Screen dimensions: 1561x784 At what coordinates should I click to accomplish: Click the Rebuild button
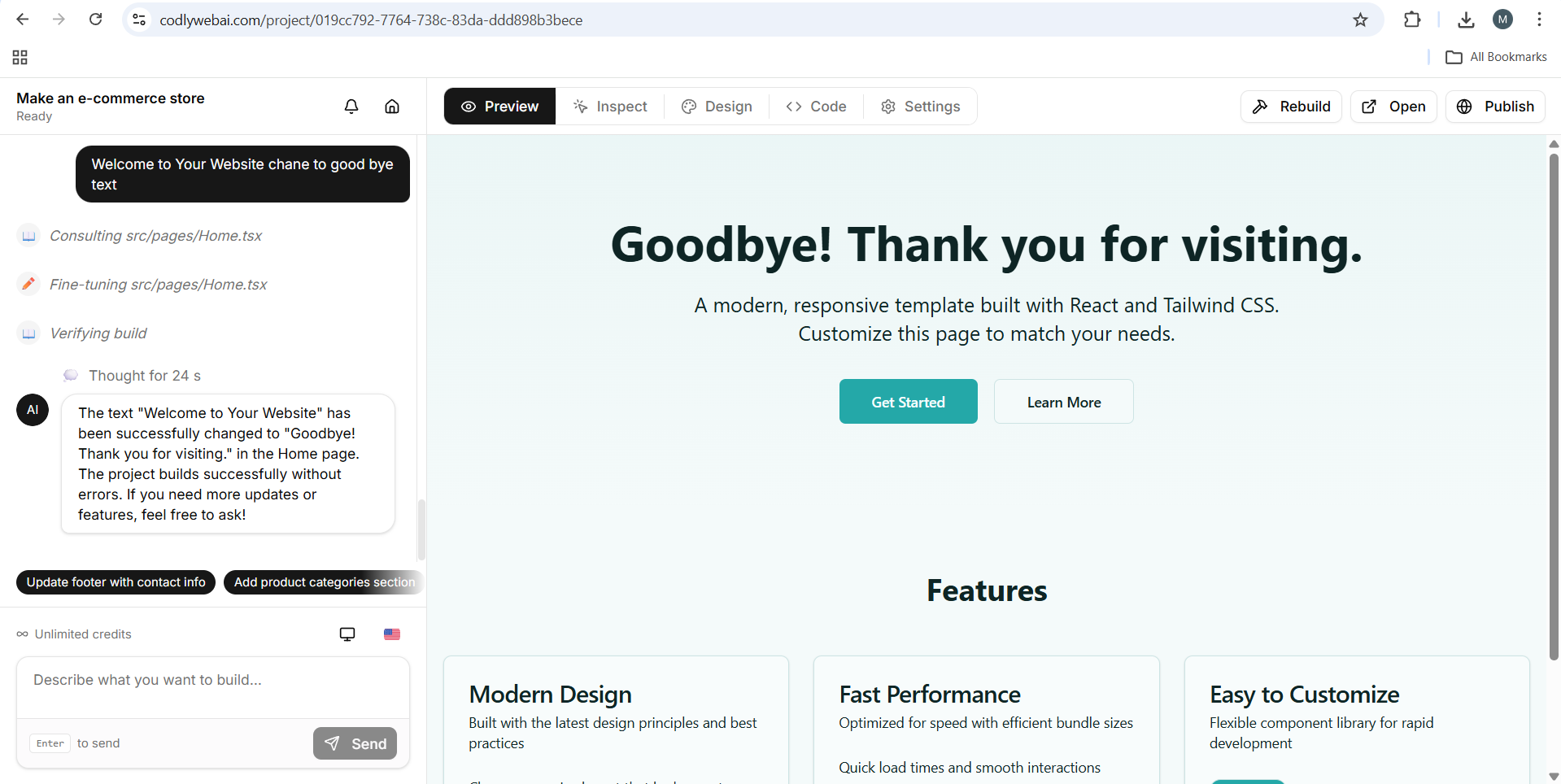click(1291, 107)
